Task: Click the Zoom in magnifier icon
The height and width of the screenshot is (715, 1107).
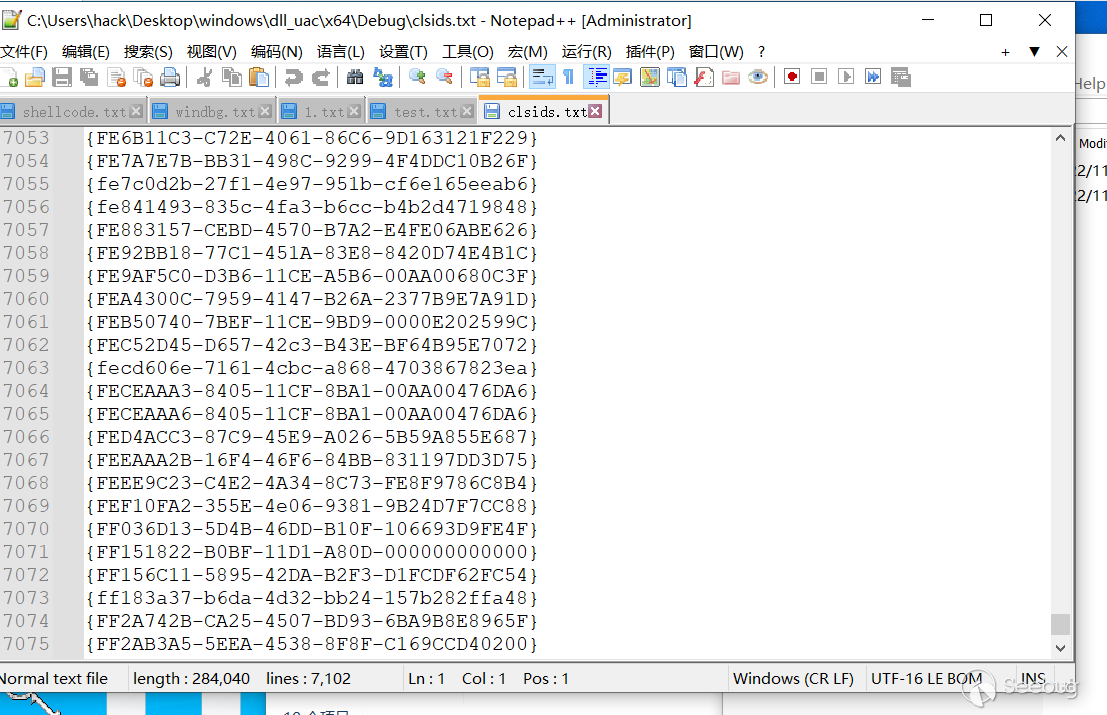Action: 417,77
